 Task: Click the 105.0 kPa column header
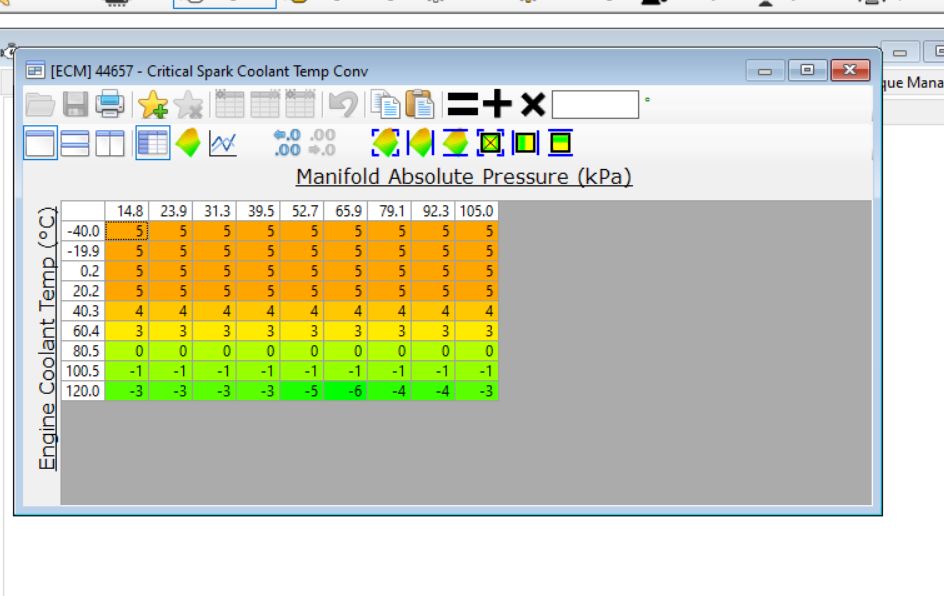(477, 211)
